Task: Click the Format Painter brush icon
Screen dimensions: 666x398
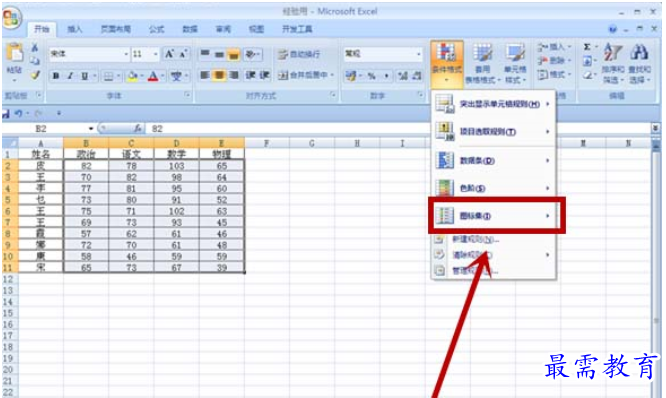Action: click(x=35, y=75)
